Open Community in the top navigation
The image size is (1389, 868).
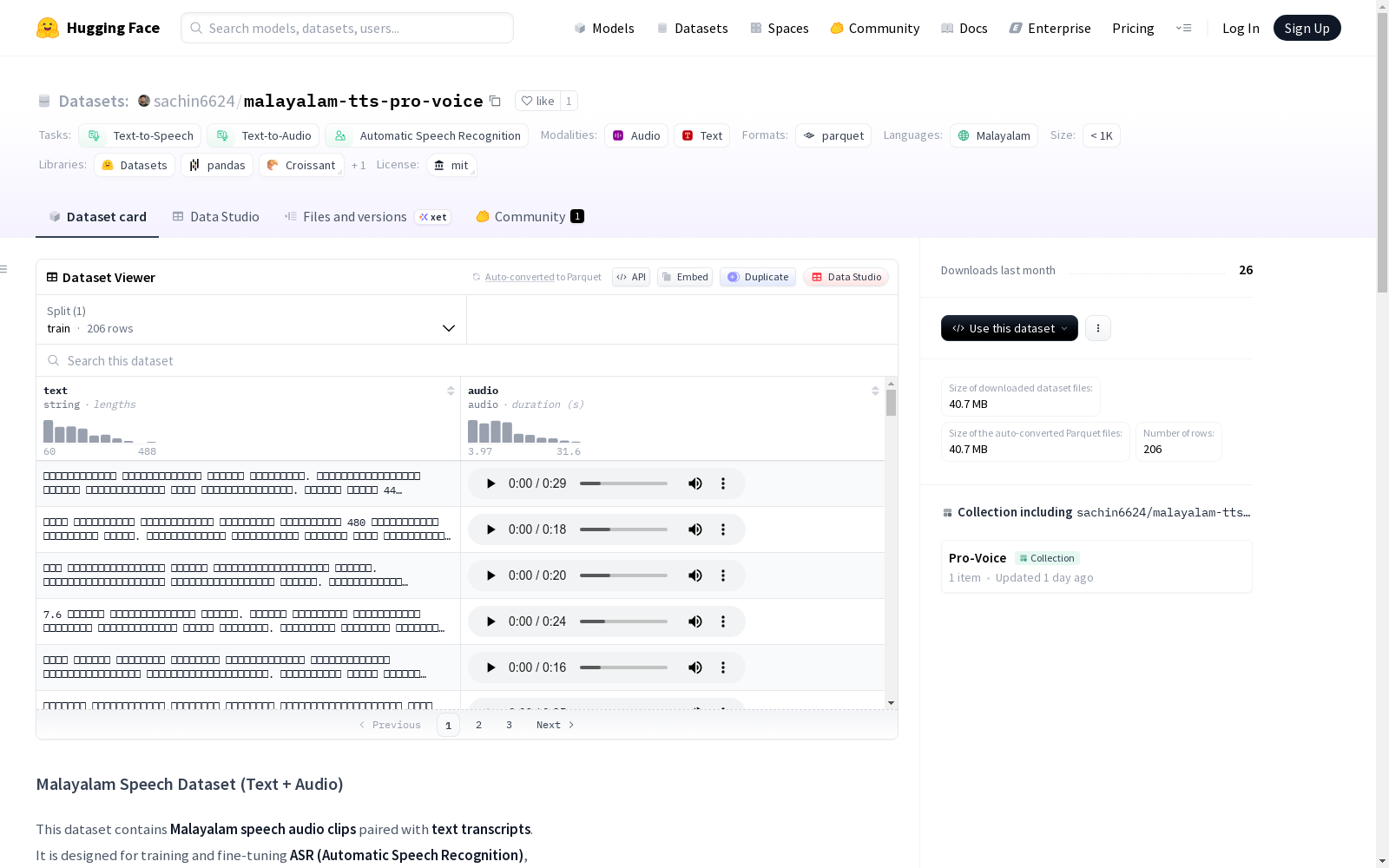(875, 28)
